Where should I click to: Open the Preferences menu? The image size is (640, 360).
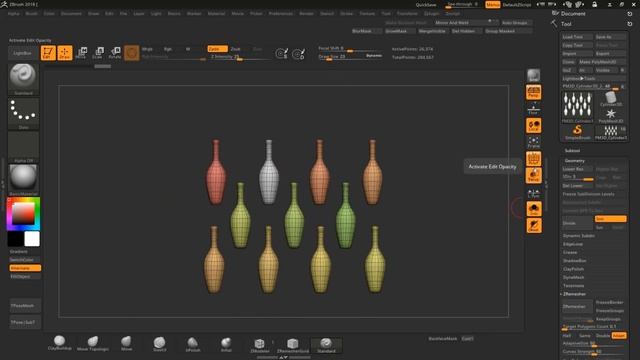coord(281,13)
